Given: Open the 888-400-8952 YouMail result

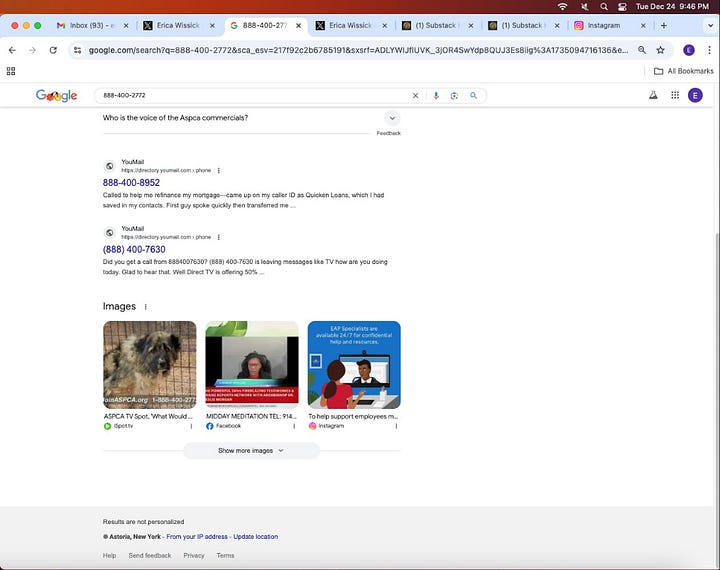Looking at the screenshot, I should pos(131,183).
